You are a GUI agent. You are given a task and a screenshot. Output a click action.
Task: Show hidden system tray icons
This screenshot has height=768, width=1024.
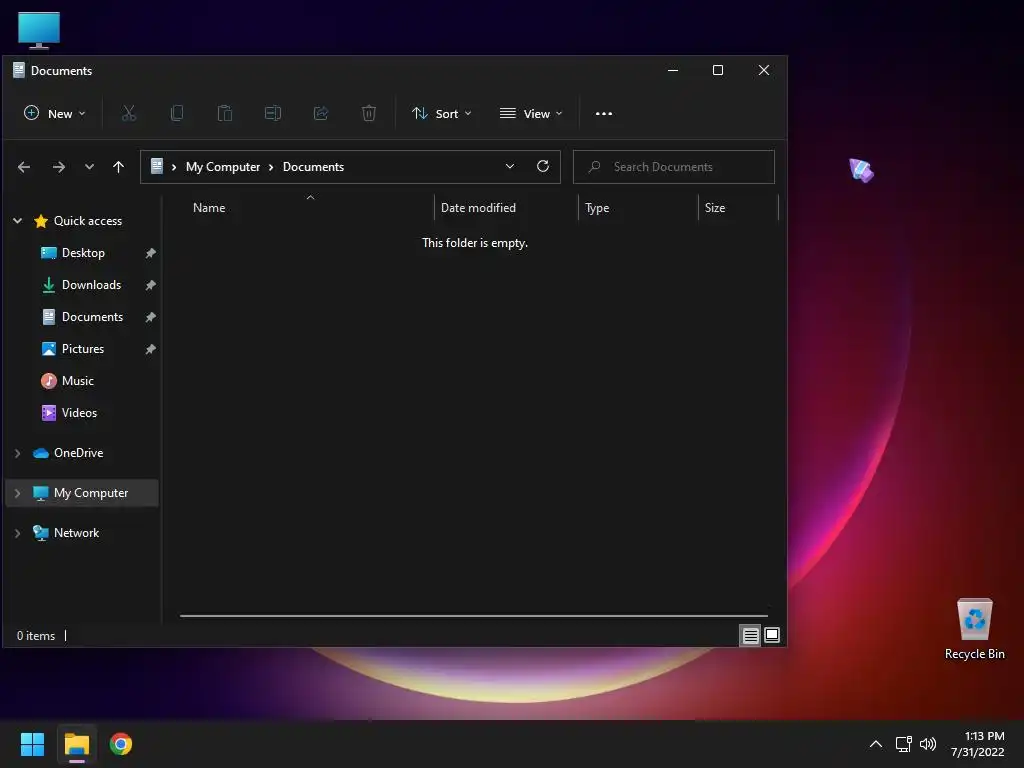coord(876,744)
